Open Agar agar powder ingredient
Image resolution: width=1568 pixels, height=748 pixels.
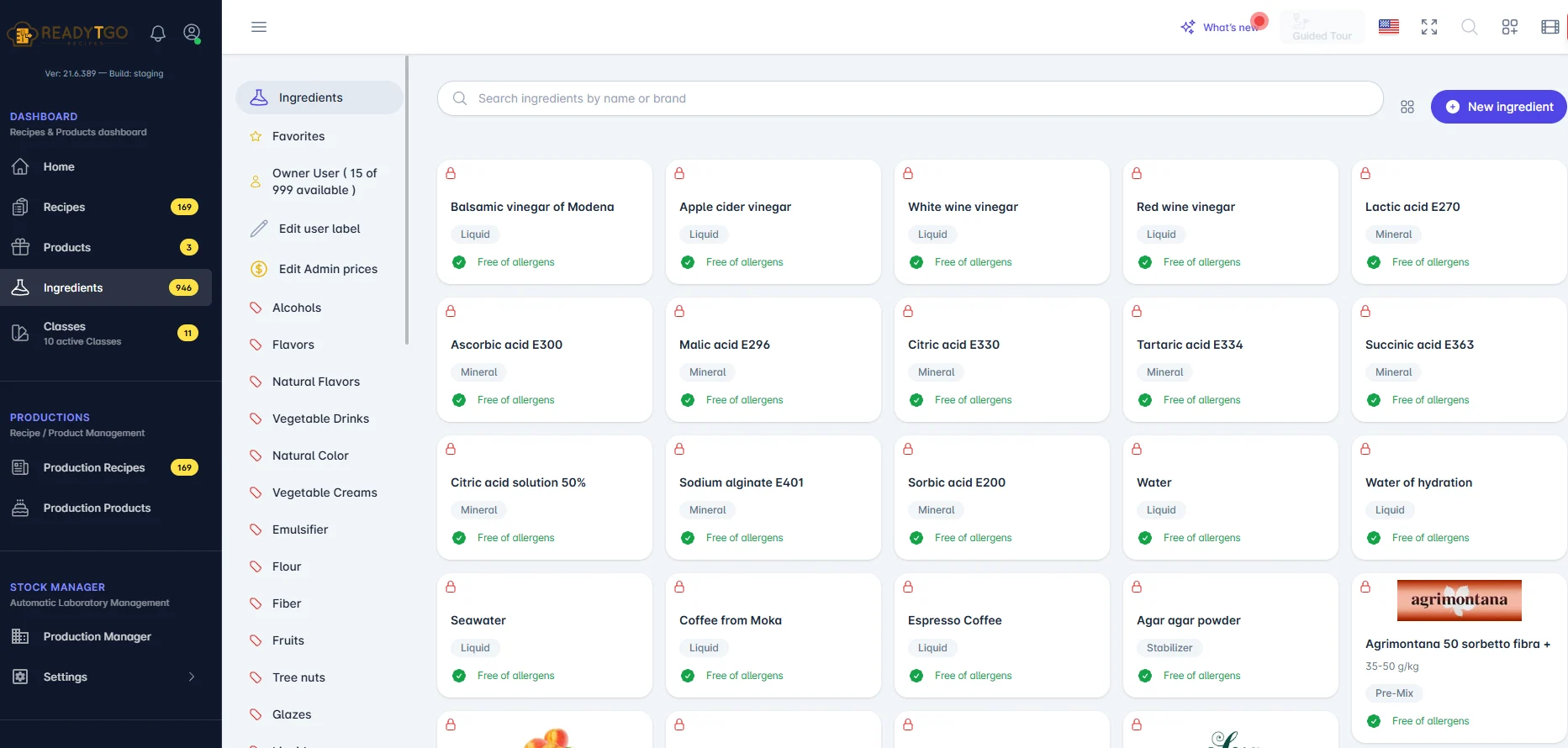(x=1231, y=635)
